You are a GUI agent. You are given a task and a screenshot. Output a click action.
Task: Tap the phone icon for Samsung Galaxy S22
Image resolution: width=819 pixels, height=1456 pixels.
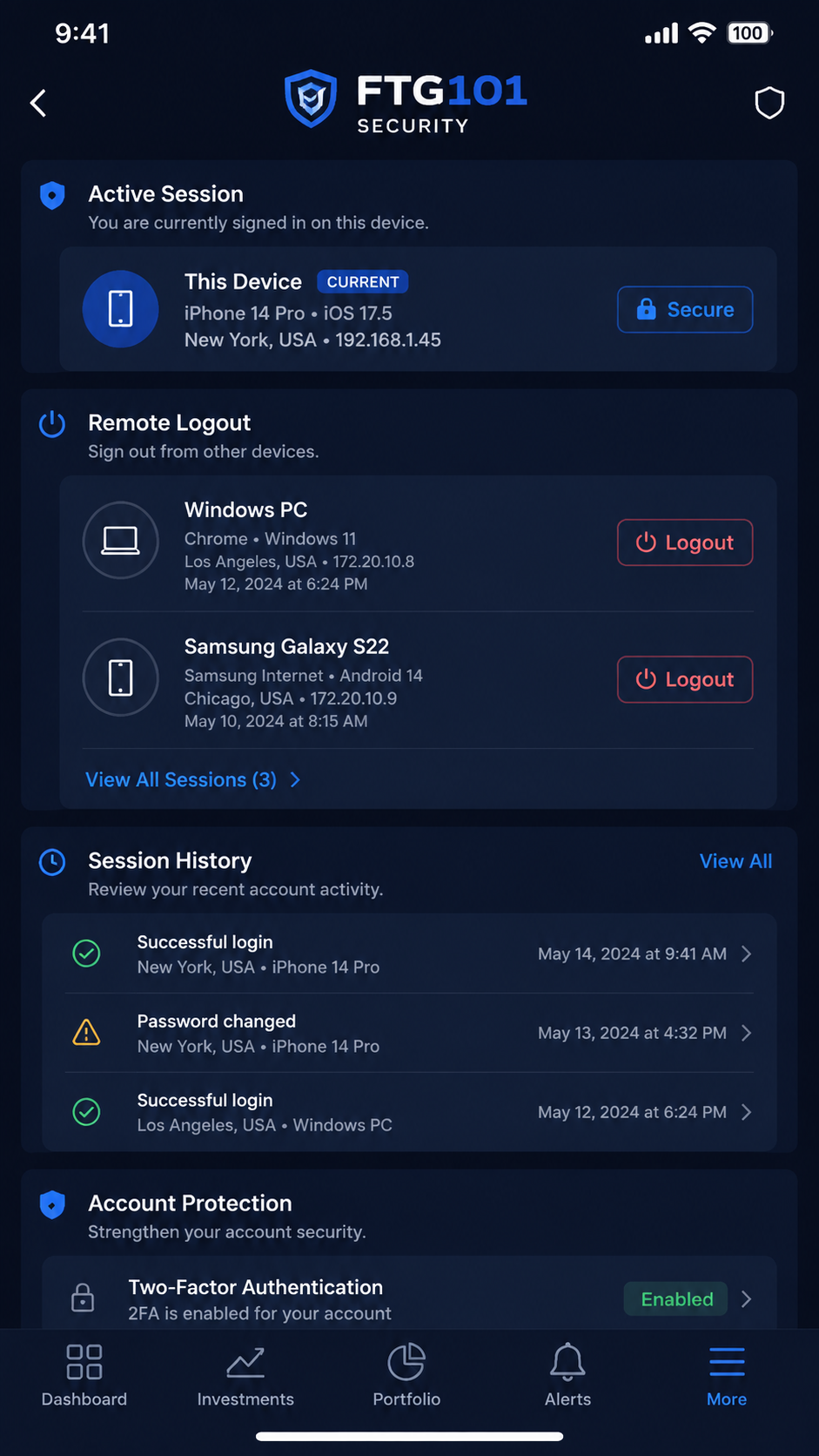click(x=120, y=677)
